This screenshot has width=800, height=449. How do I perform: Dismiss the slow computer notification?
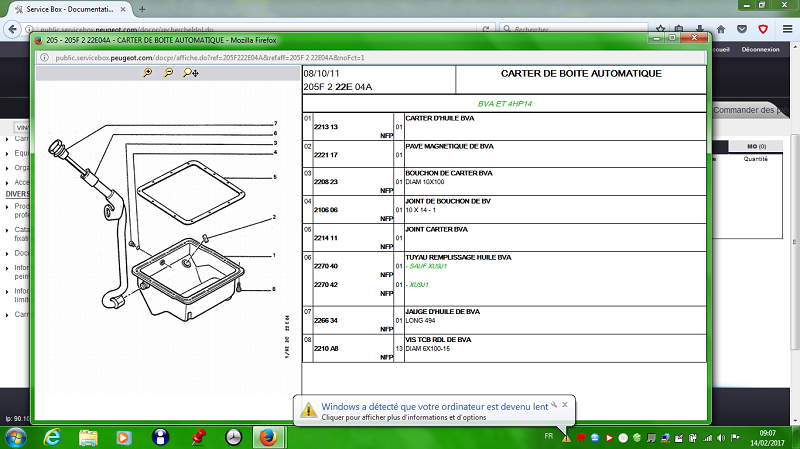(565, 405)
